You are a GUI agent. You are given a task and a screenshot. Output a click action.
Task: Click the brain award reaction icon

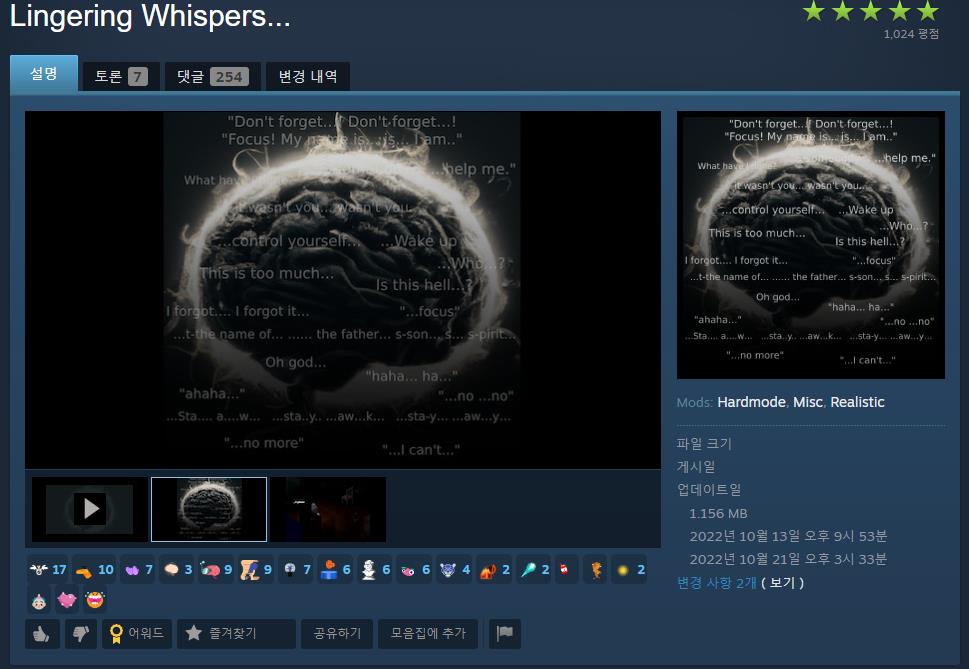coord(171,570)
